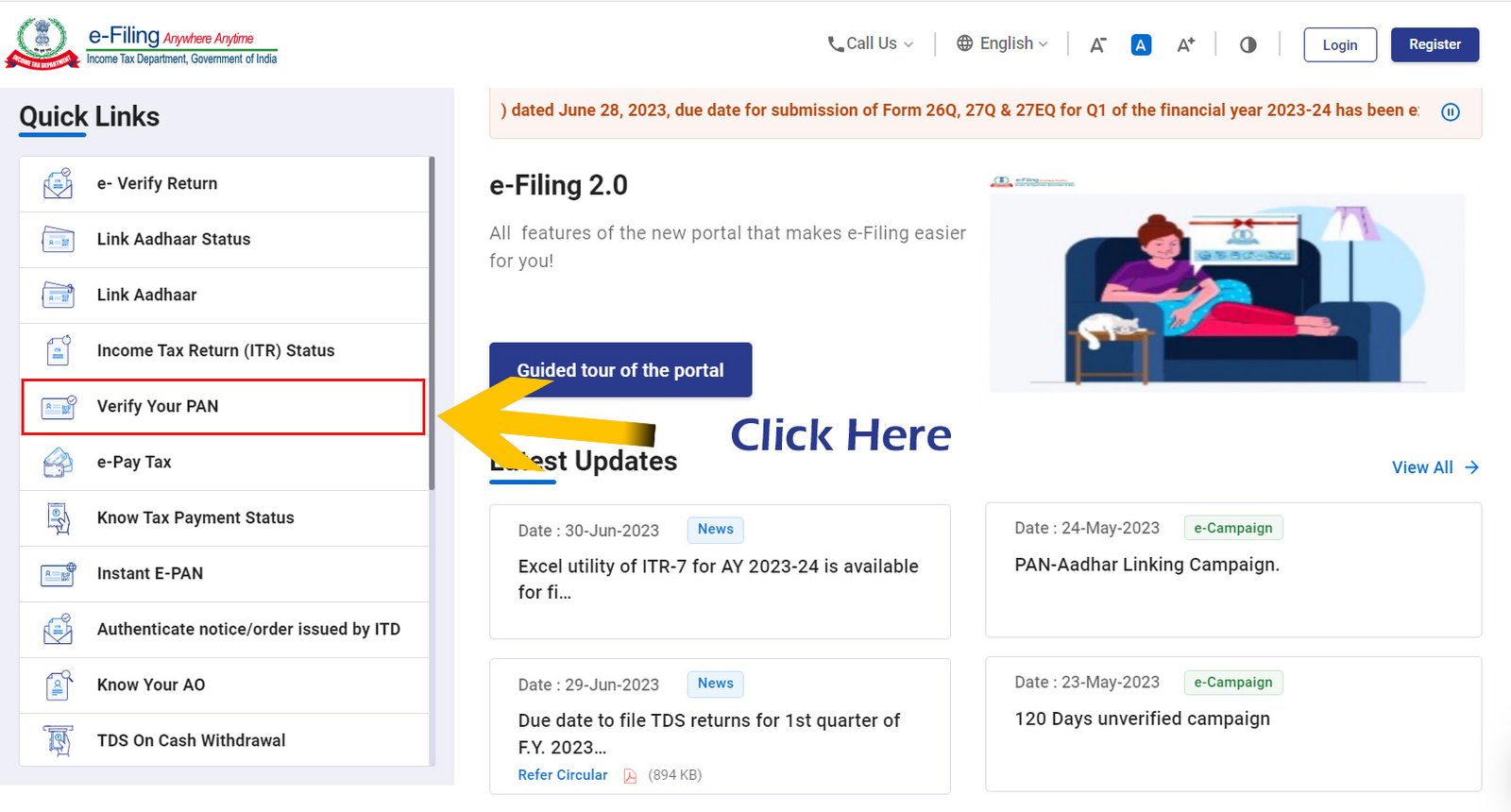The image size is (1511, 812).
Task: Decrease font size with the A- icon
Action: (x=1097, y=45)
